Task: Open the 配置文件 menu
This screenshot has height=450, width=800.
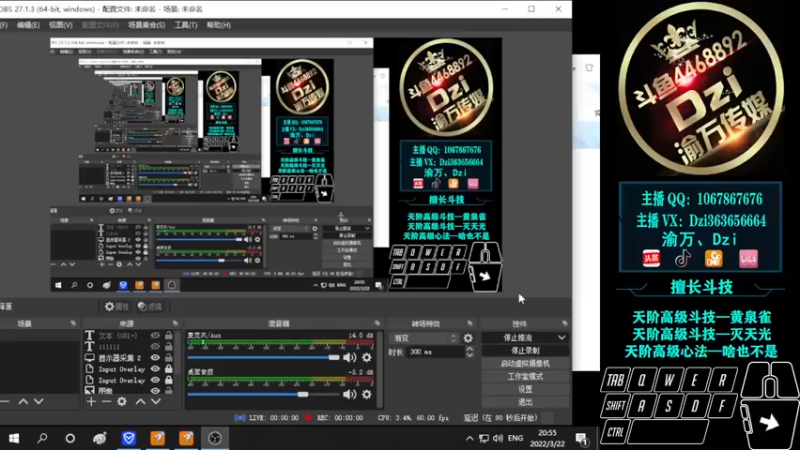Action: [x=101, y=25]
